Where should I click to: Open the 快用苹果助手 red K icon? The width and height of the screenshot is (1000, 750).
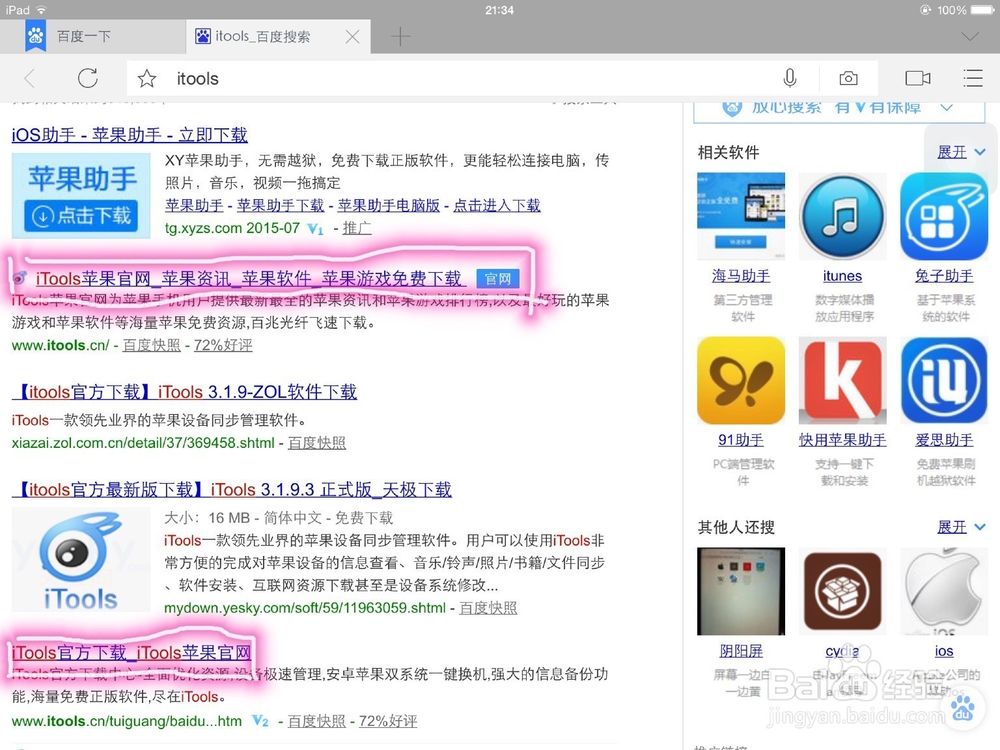842,381
